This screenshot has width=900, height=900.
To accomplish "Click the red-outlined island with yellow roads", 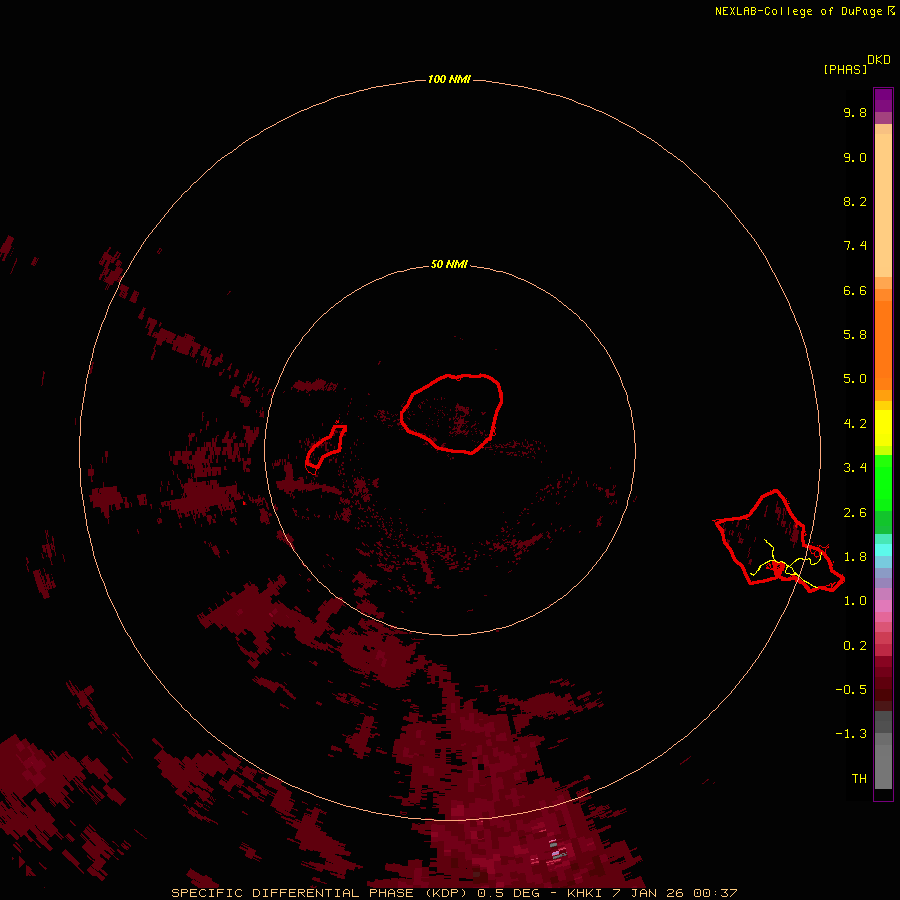I will tap(779, 541).
